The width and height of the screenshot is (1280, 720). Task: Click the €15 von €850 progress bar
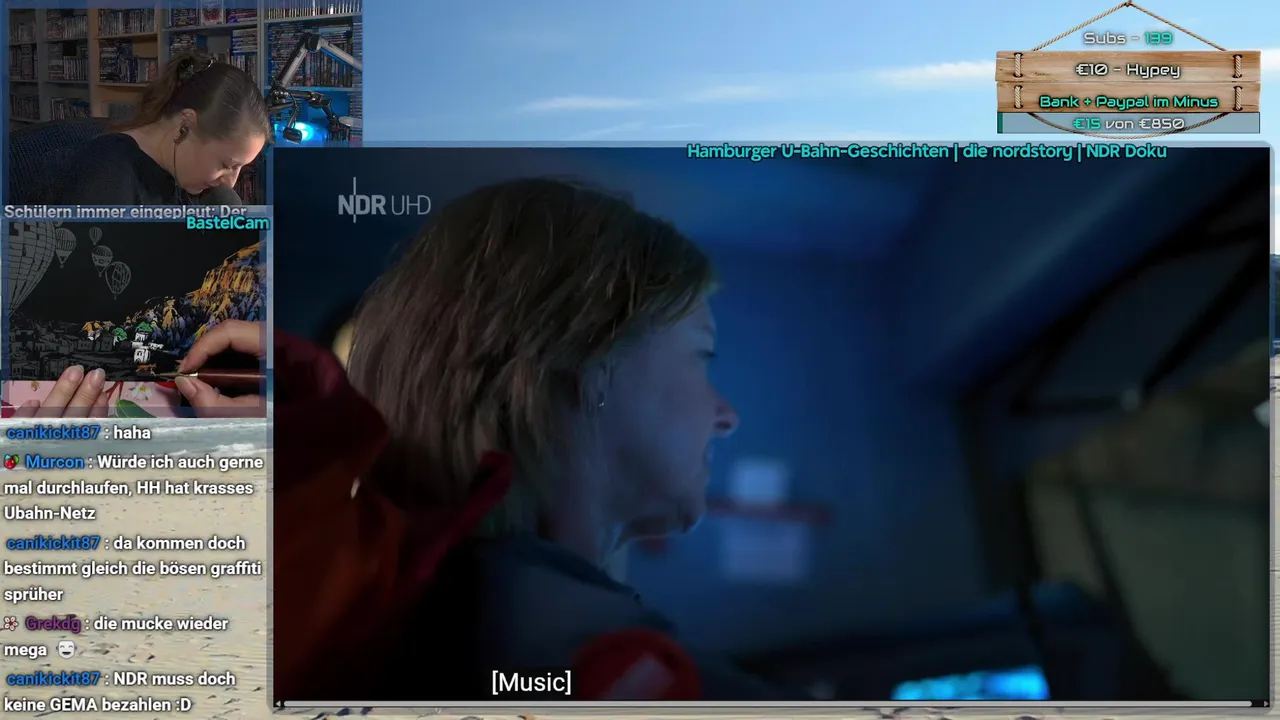coord(1128,124)
